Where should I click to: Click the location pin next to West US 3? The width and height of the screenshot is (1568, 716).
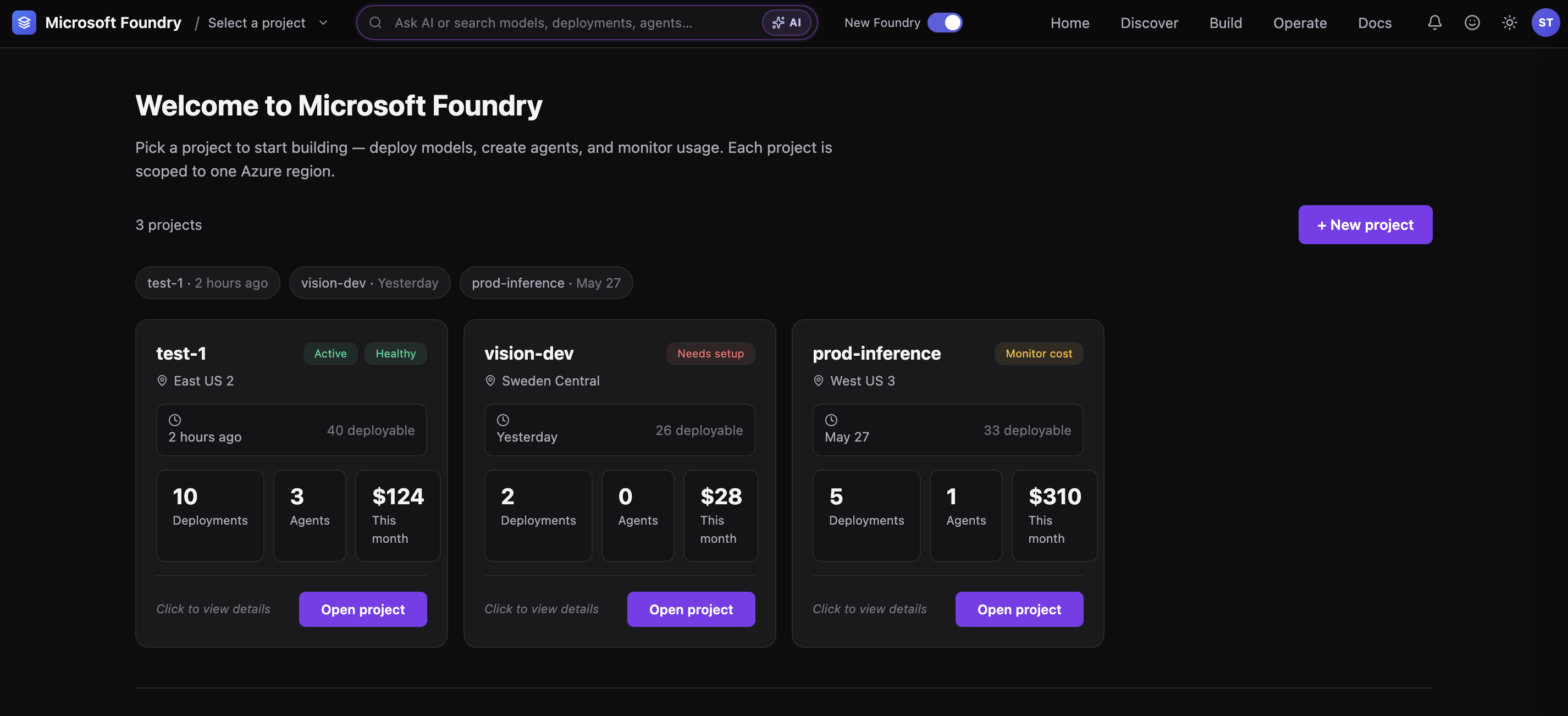[x=819, y=381]
